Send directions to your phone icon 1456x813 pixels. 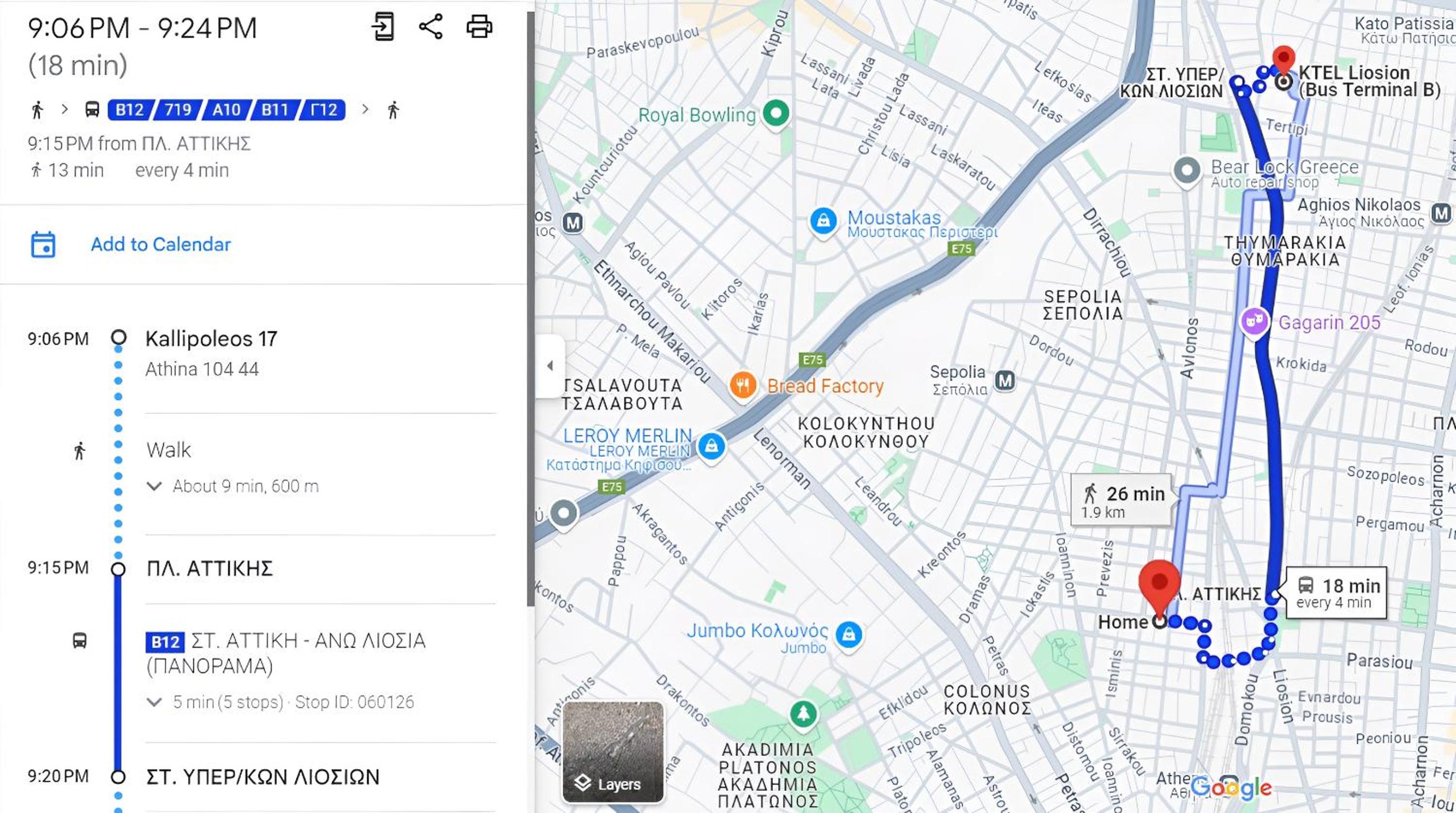point(382,26)
